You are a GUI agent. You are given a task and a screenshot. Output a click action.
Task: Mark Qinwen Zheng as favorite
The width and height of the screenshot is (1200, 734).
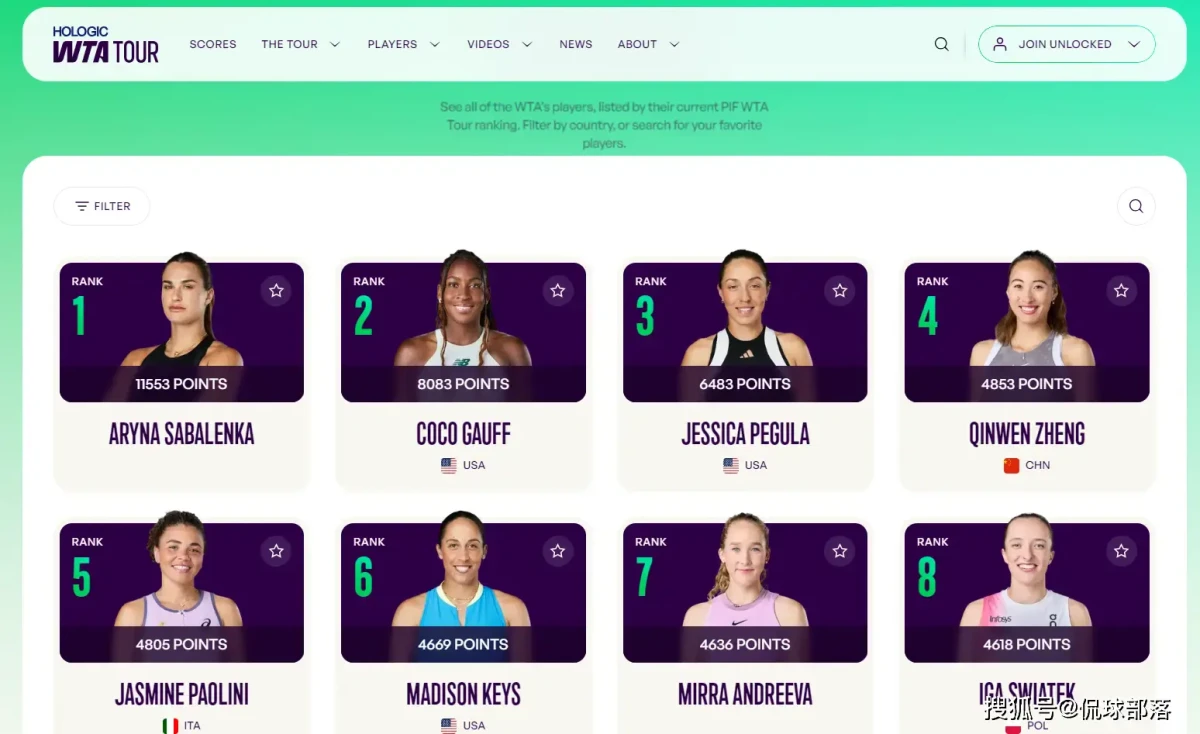click(x=1121, y=290)
